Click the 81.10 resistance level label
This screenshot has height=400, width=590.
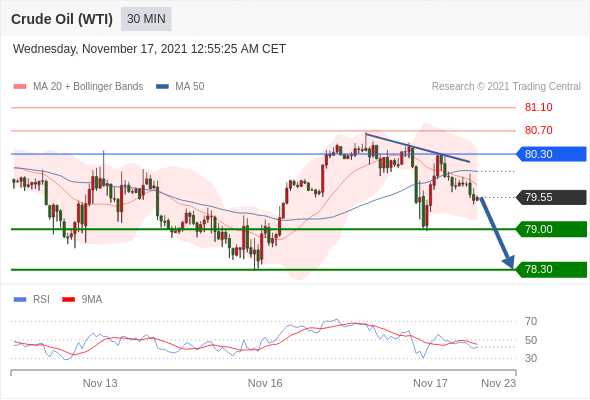point(538,107)
